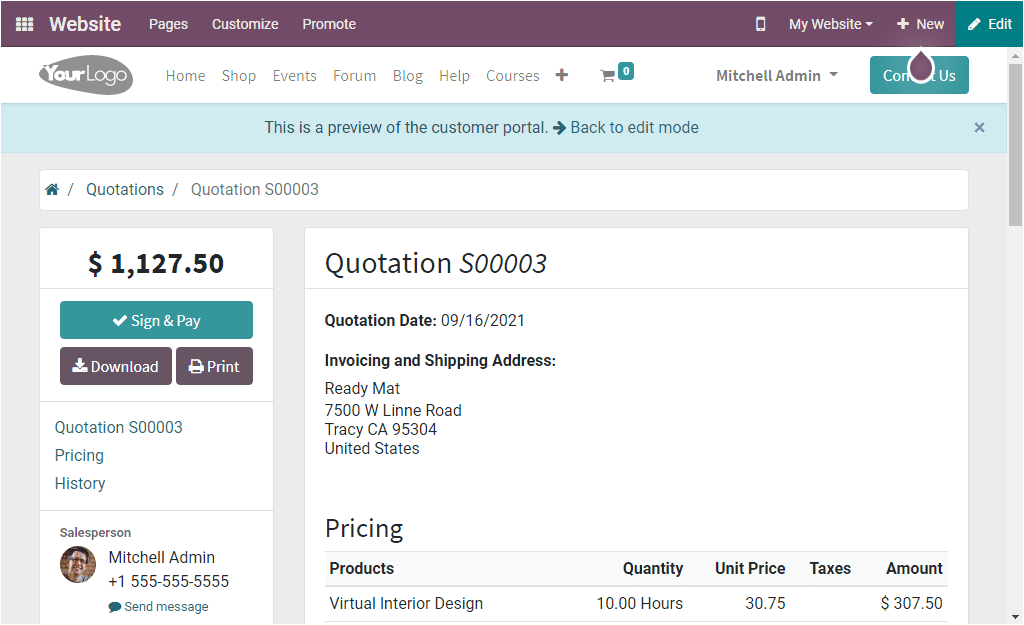
Task: Go to the Shop page
Action: pyautogui.click(x=239, y=75)
